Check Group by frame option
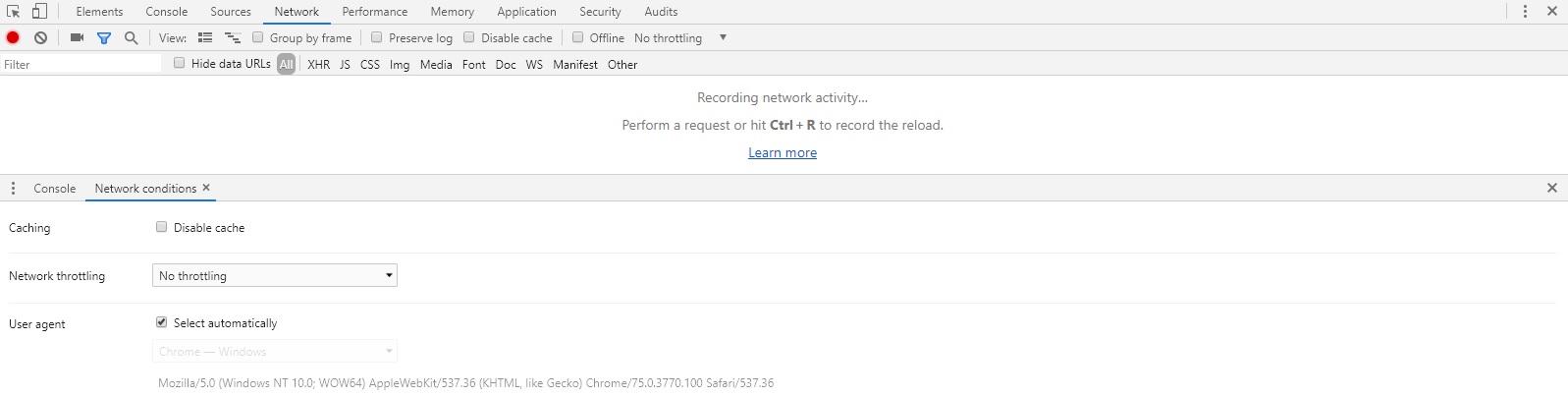 [258, 37]
